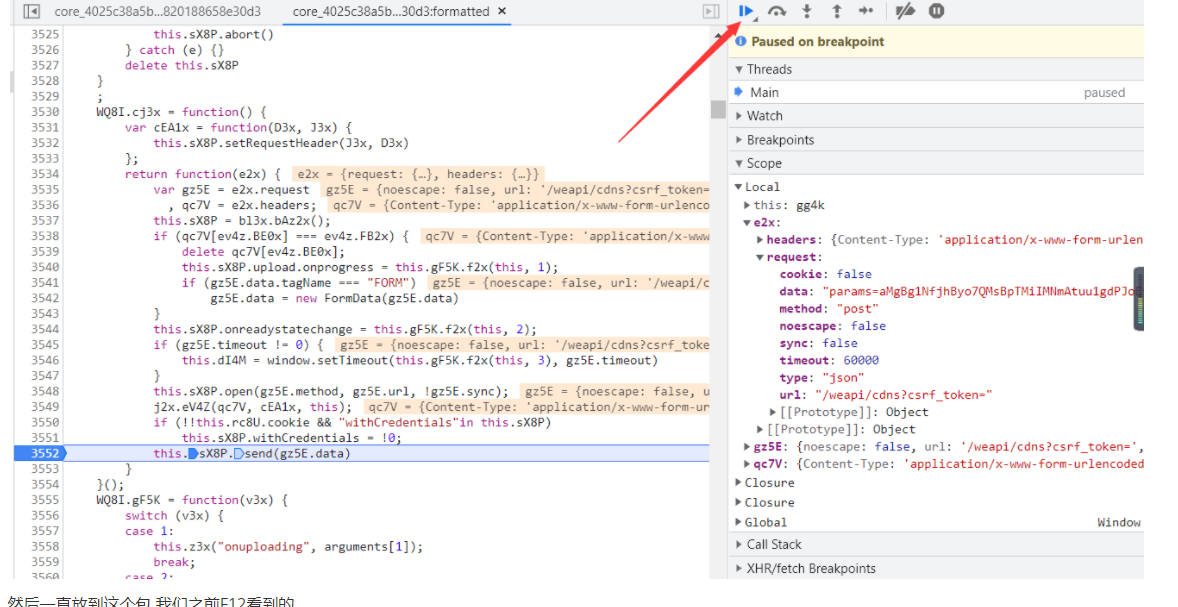
Task: Expand e2x's [[Prototype]] Object
Action: tap(760, 429)
